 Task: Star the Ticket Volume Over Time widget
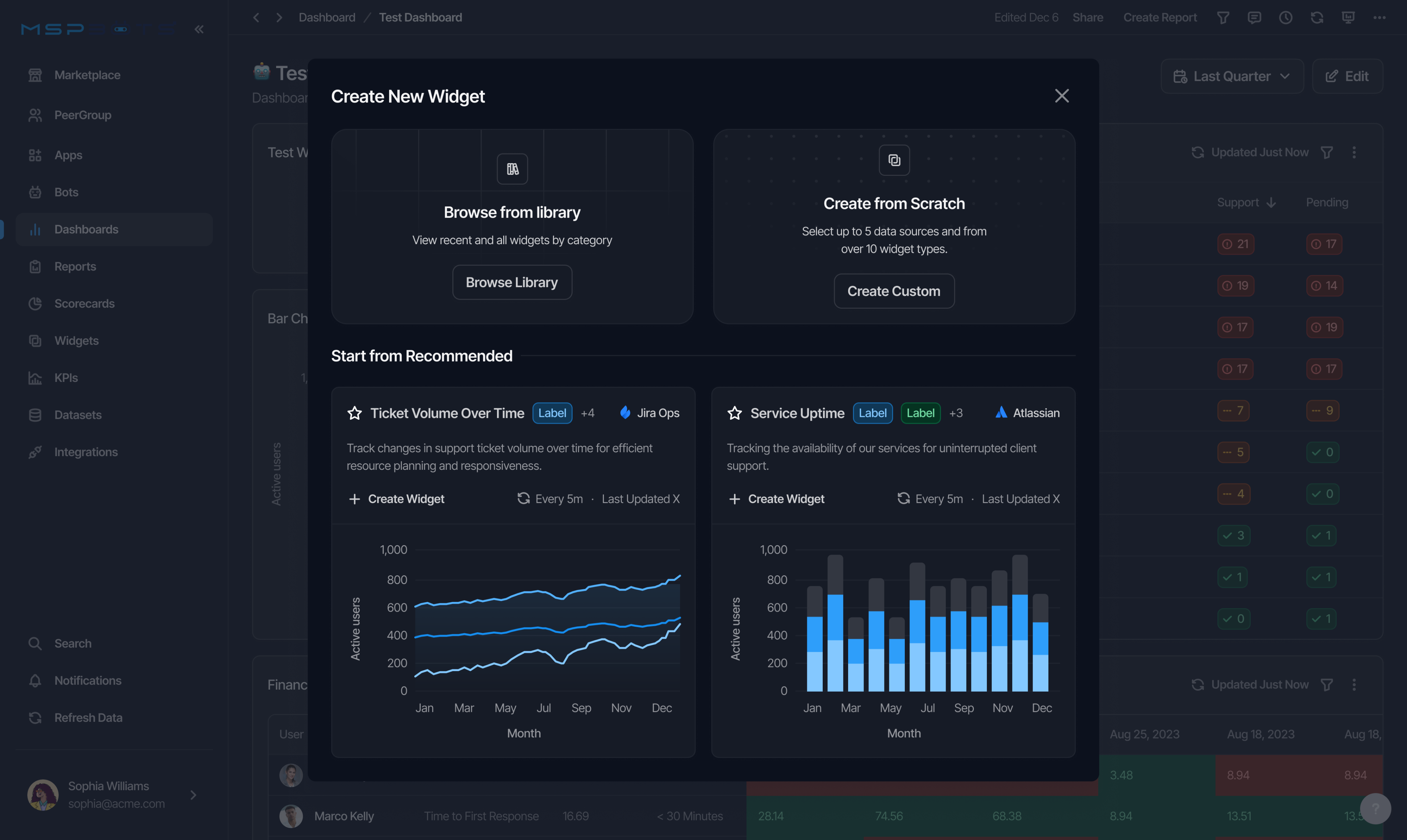pos(354,413)
